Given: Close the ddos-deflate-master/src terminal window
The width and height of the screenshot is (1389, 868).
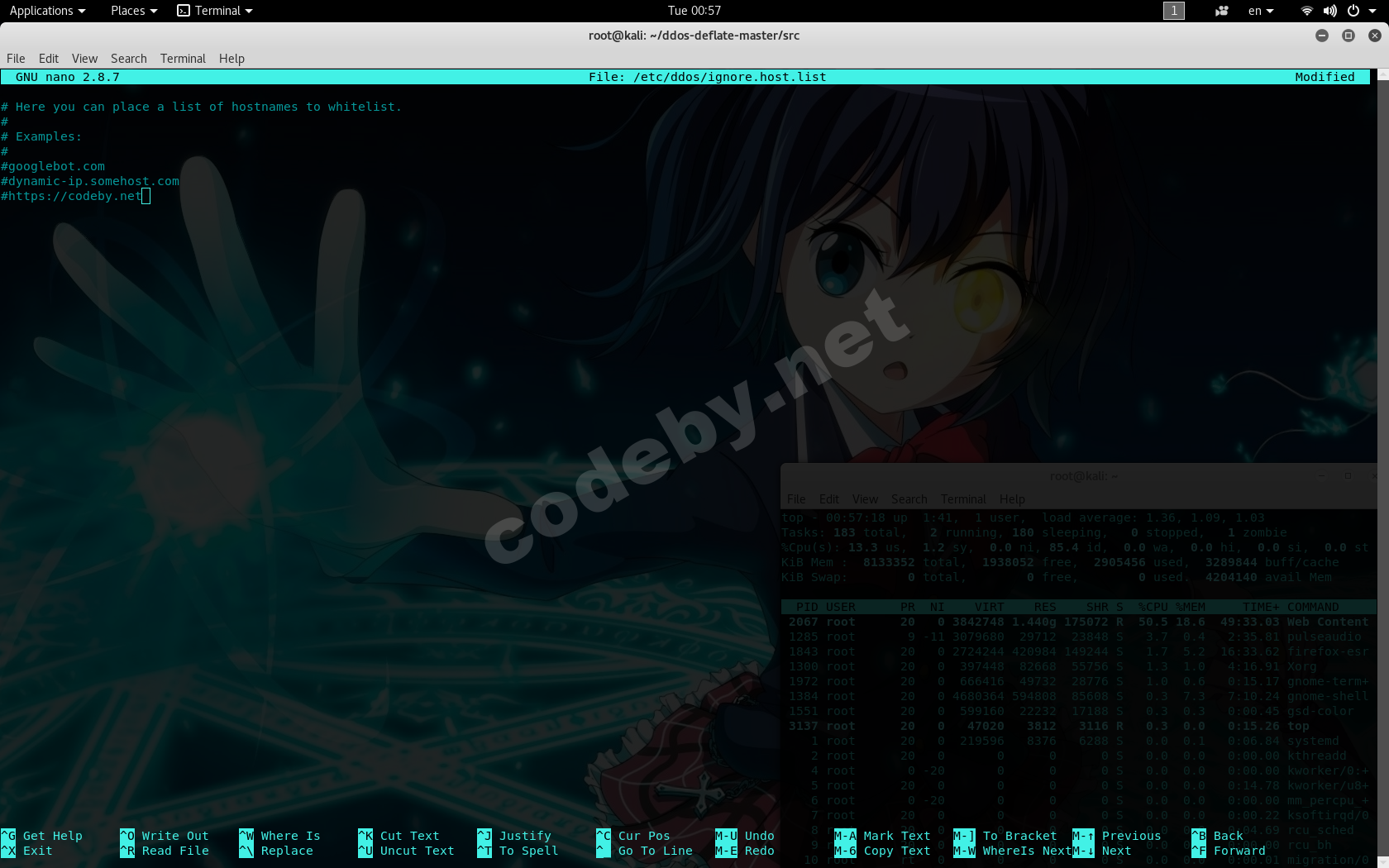Looking at the screenshot, I should (x=1375, y=36).
